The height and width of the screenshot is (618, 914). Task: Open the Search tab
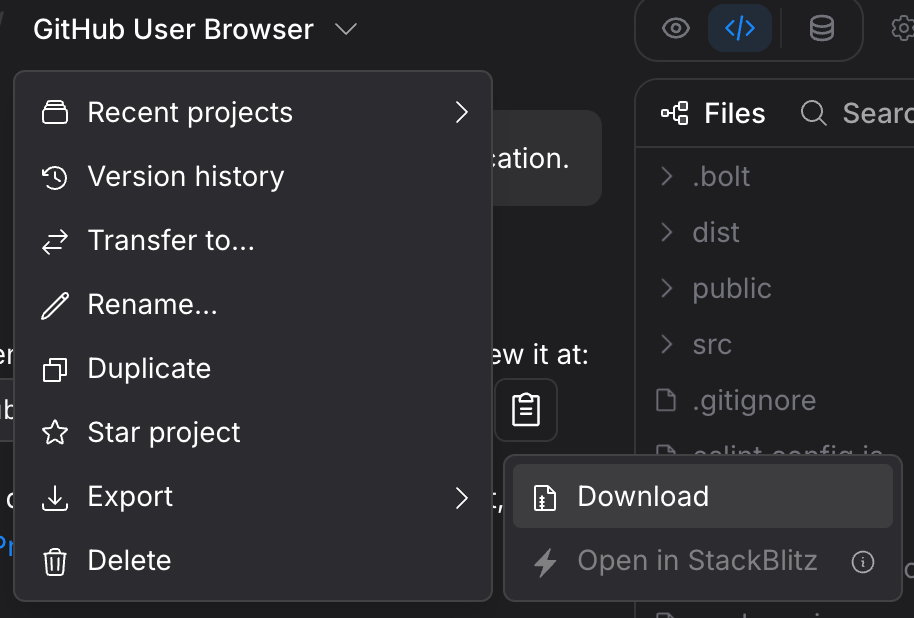(x=857, y=113)
